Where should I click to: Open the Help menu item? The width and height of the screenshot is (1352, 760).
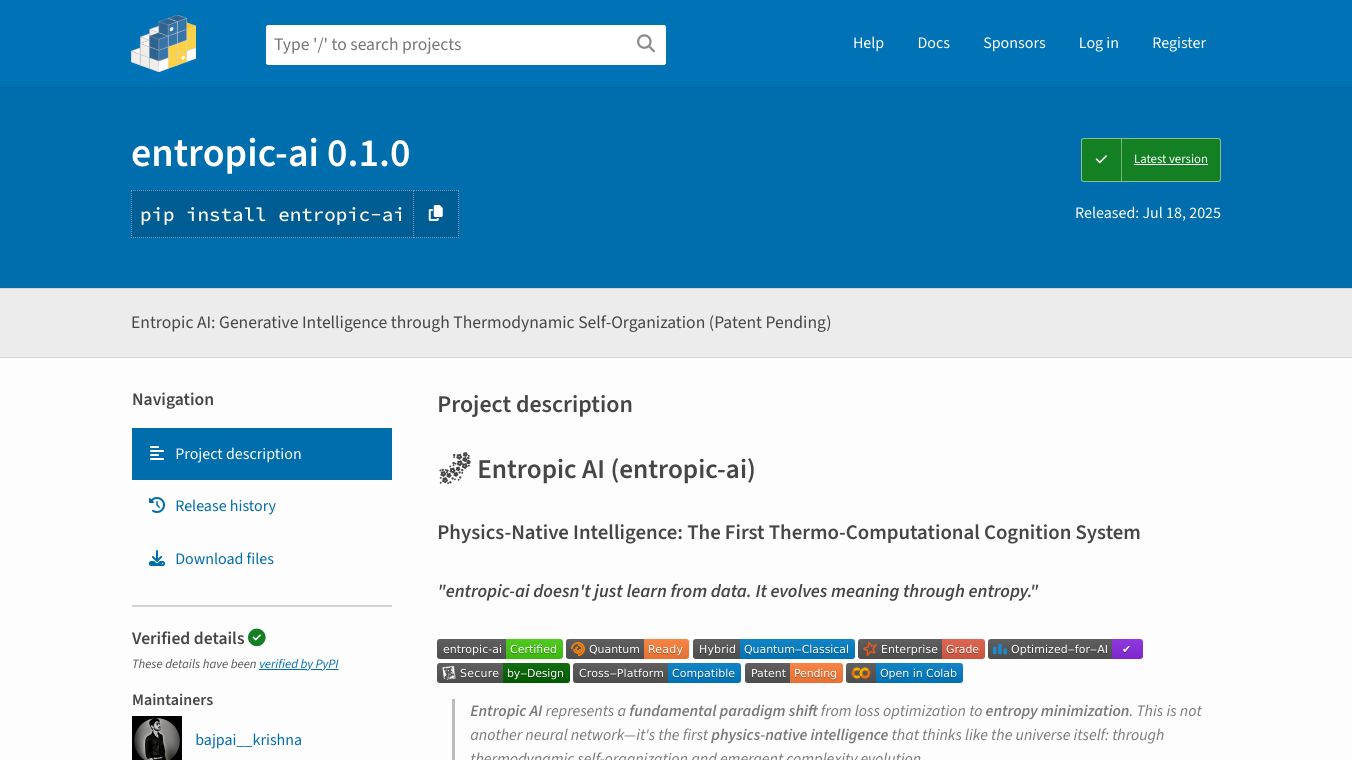pos(868,43)
